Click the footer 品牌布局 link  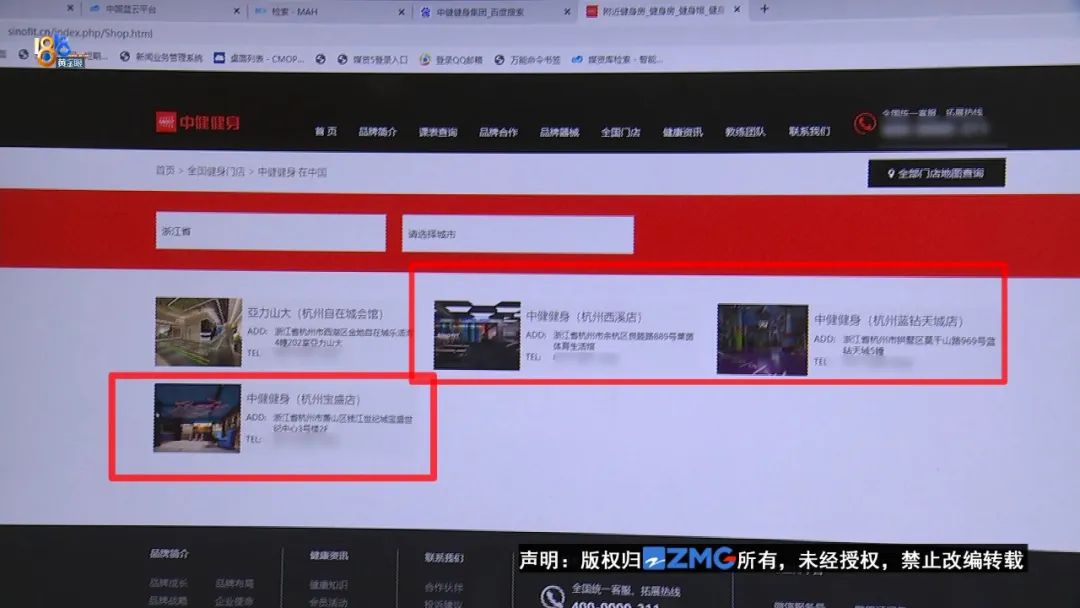pos(234,583)
